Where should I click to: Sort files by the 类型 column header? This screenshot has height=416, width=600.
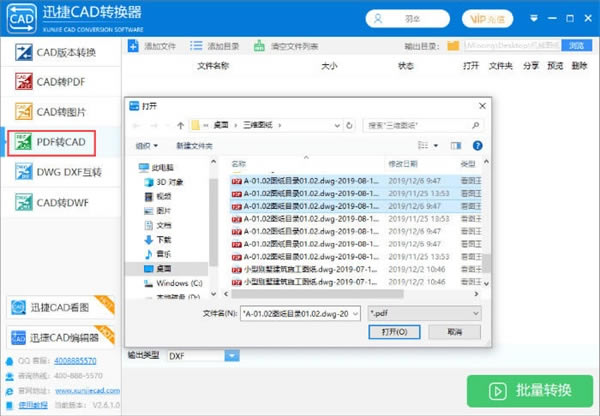point(470,164)
